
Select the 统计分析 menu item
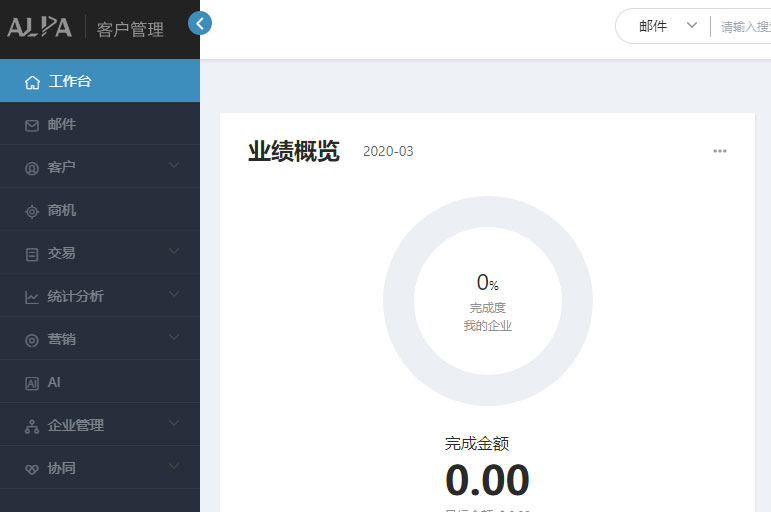coord(100,296)
